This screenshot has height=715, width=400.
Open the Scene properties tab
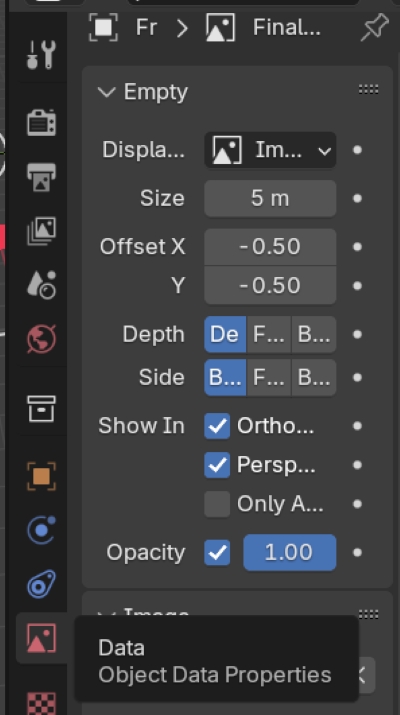point(41,285)
